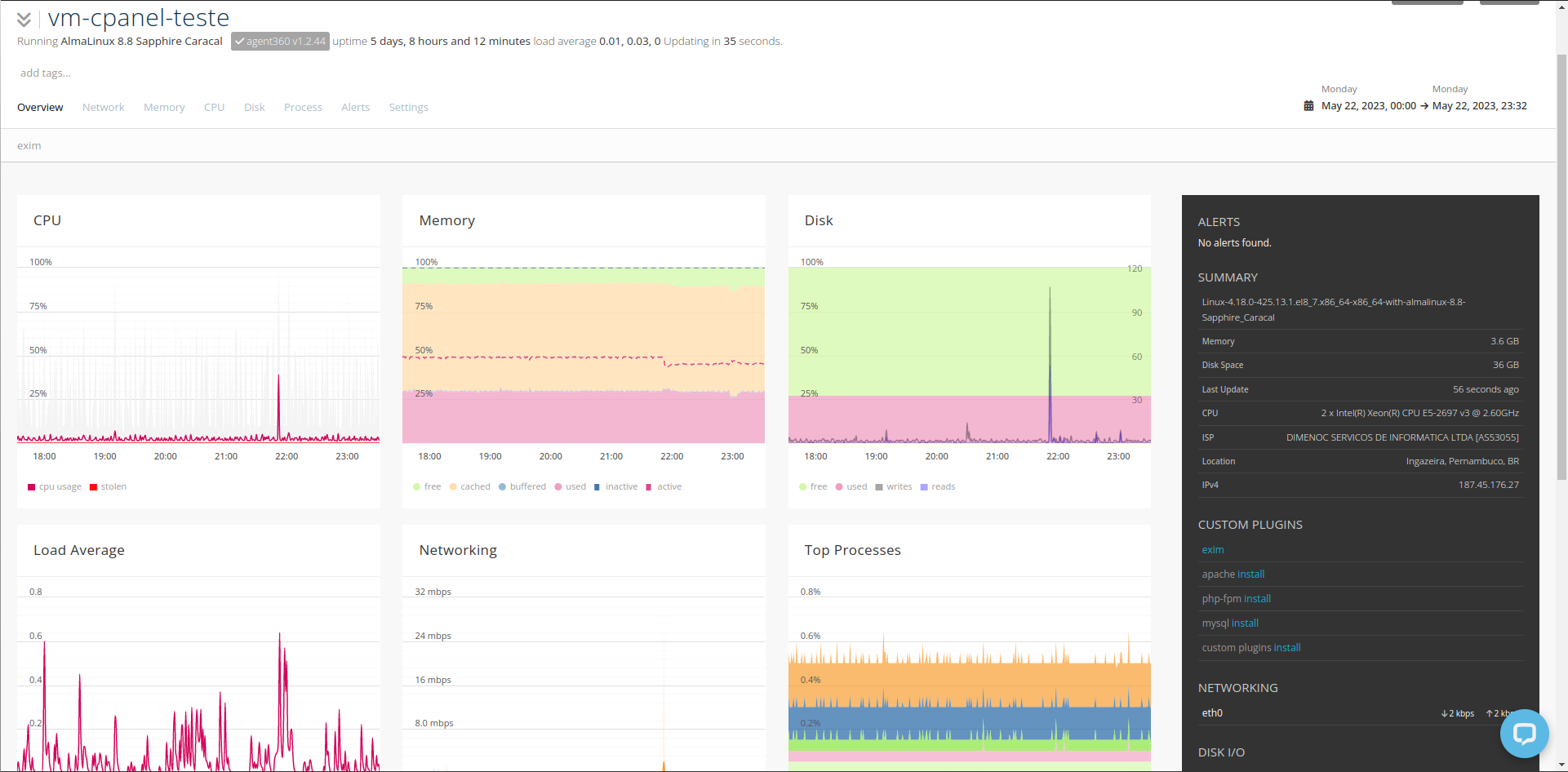
Task: Click the Last Update 56 seconds ago
Action: pyautogui.click(x=1486, y=390)
